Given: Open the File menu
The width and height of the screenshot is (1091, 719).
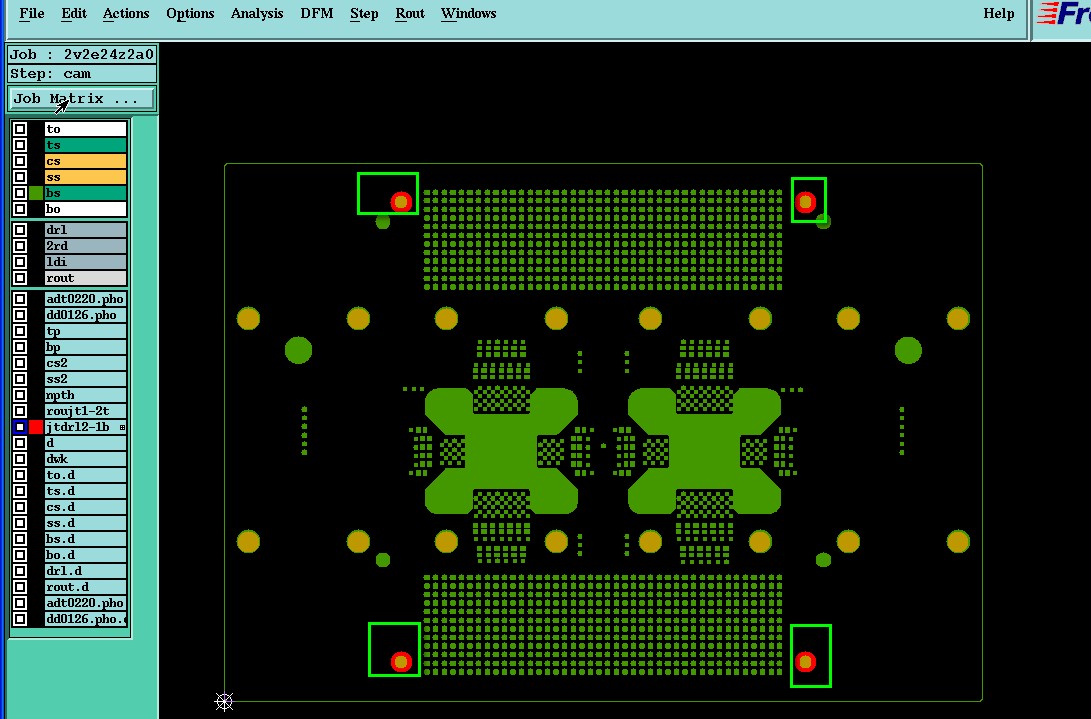Looking at the screenshot, I should click(x=31, y=13).
